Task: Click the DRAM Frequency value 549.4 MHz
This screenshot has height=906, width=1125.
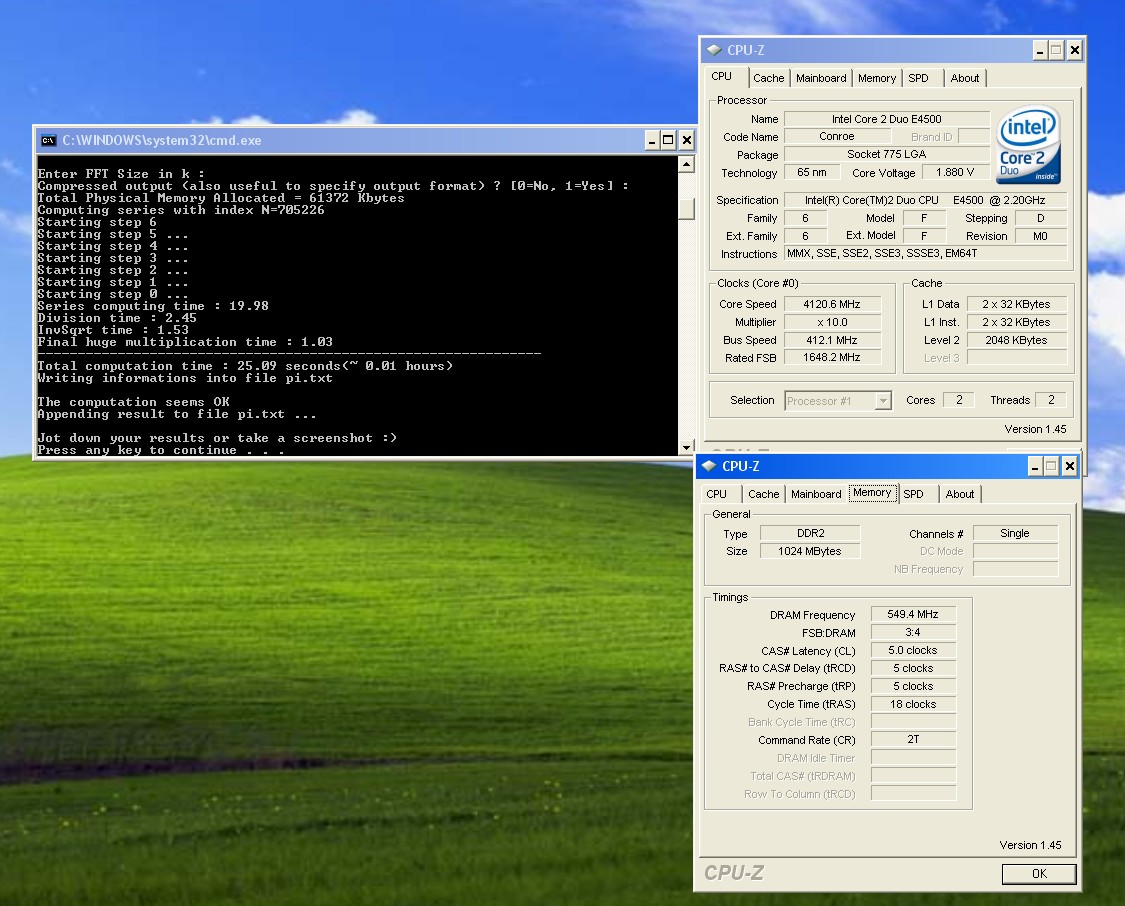Action: (913, 614)
